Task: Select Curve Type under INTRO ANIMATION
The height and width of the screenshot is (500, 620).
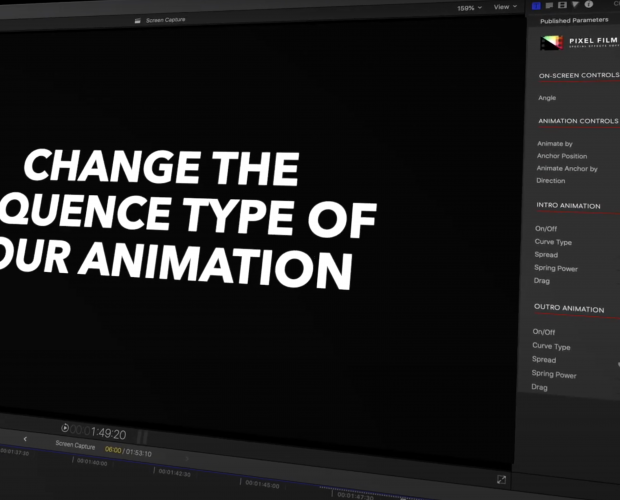Action: [553, 242]
